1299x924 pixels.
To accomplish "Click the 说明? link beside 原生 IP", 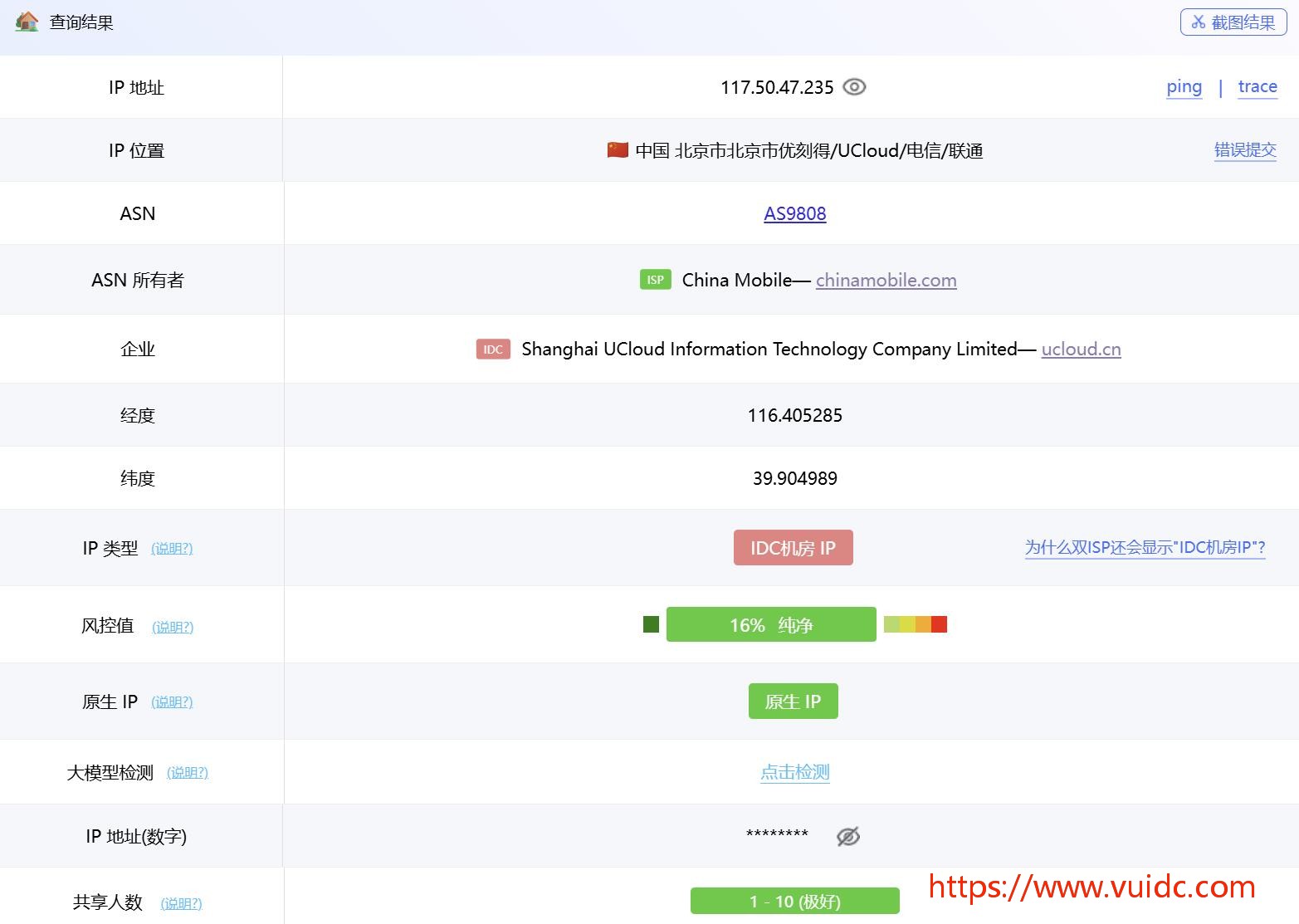I will pyautogui.click(x=172, y=702).
